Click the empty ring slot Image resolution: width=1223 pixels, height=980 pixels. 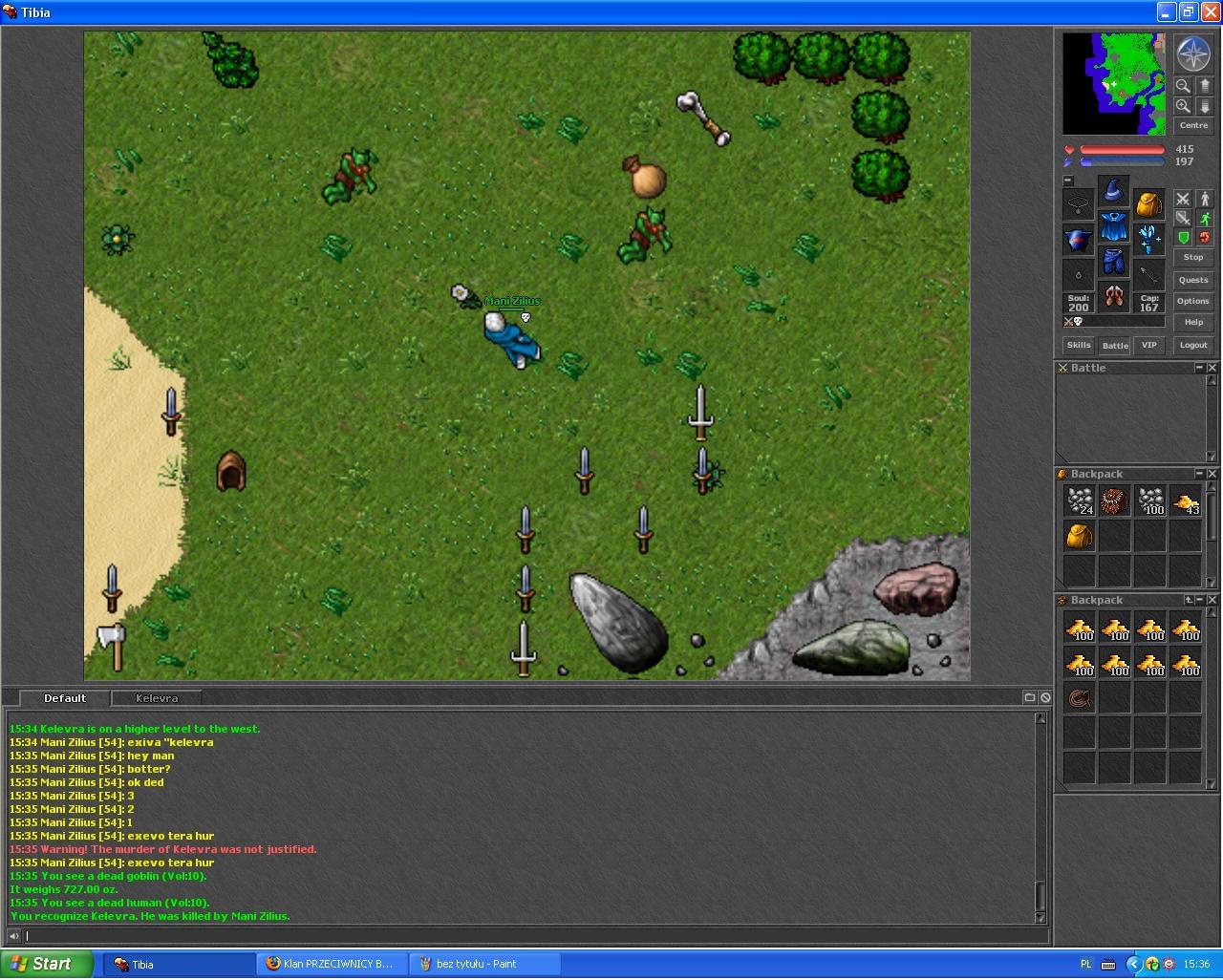(1079, 275)
